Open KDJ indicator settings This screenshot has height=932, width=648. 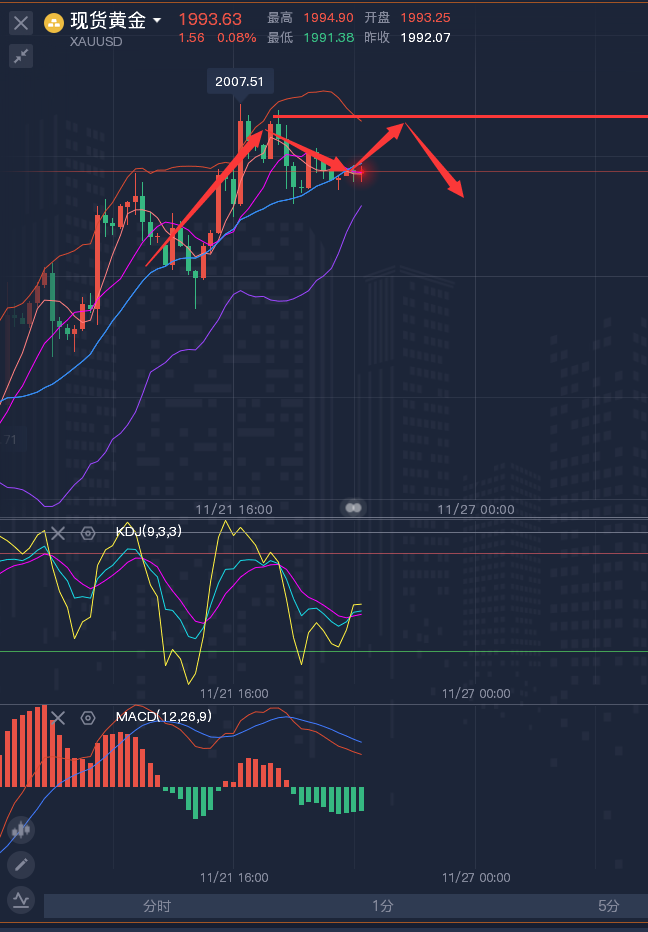pos(88,533)
